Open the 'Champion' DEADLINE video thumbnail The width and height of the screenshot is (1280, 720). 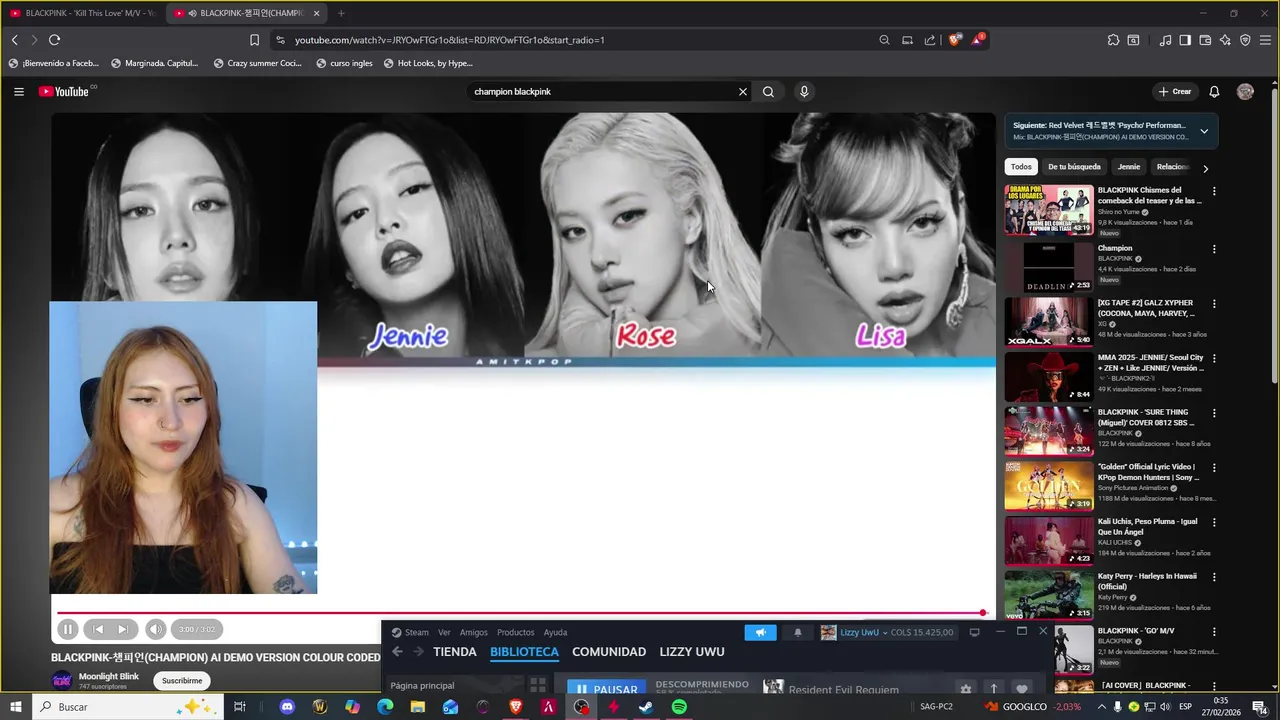coord(1049,266)
